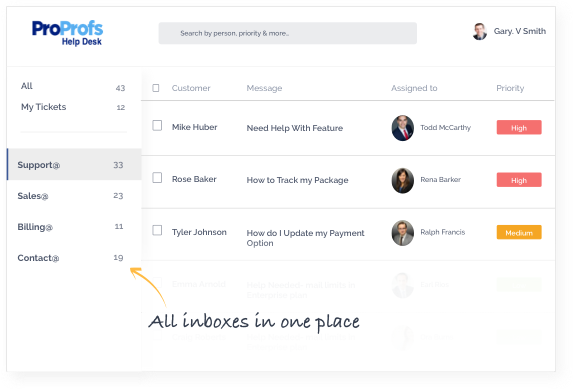Screen dimensions: 573x390
Task: Click the Assigned to column header
Action: coord(414,88)
